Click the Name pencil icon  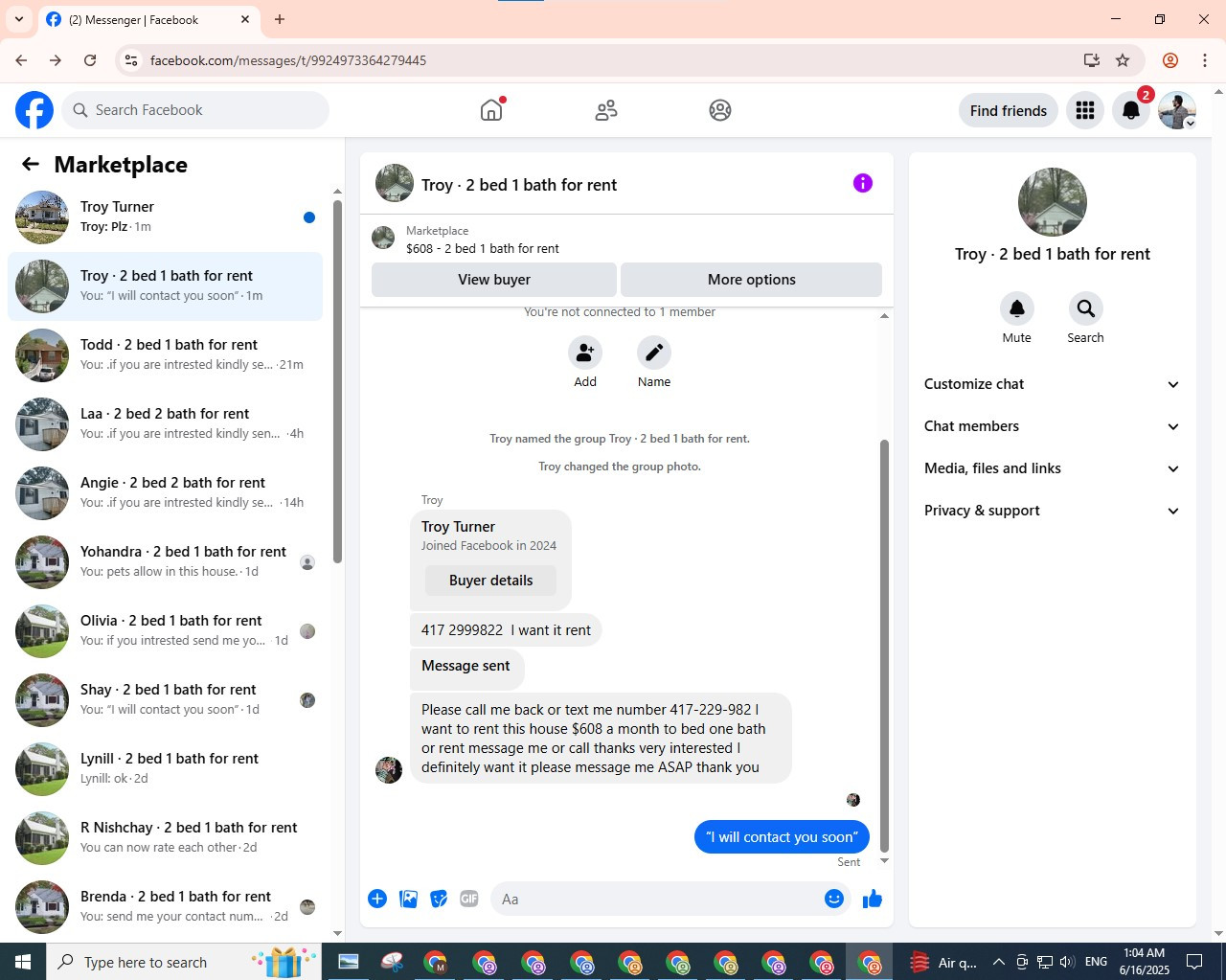click(x=654, y=353)
